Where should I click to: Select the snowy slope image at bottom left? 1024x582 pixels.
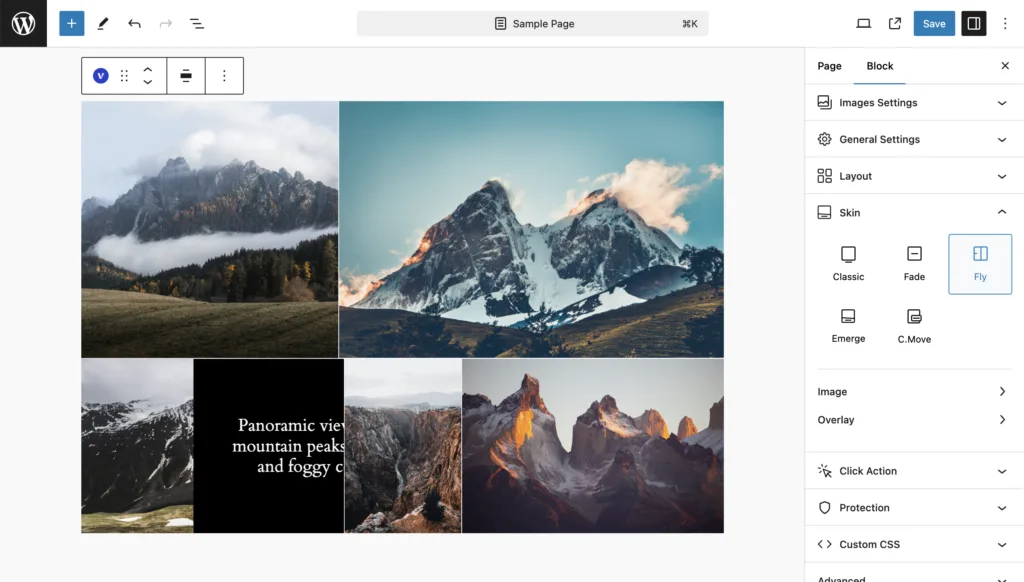(x=137, y=445)
